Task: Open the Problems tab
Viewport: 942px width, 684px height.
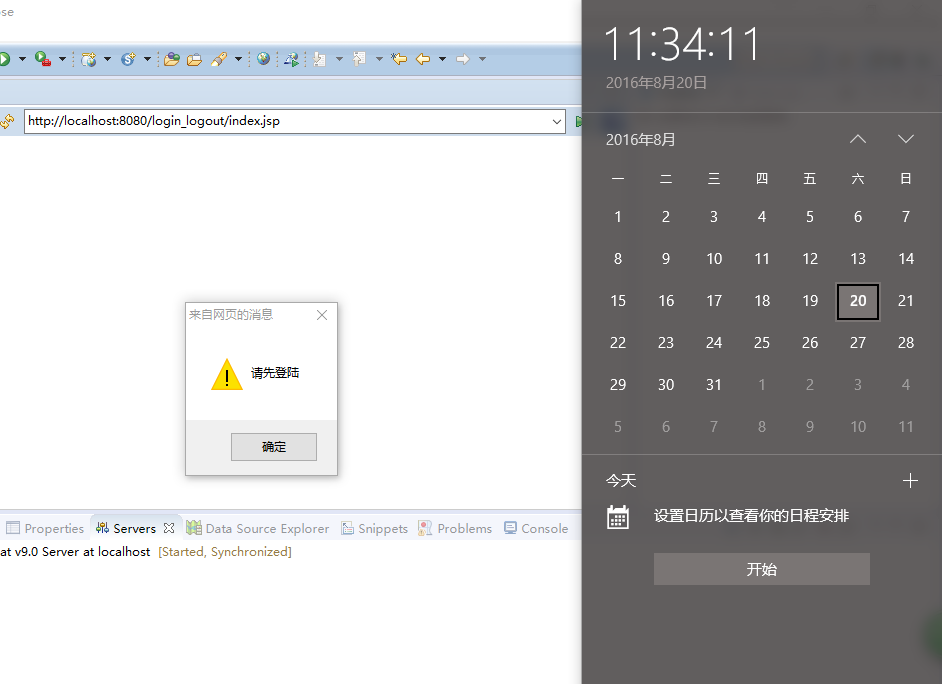Action: (x=455, y=528)
